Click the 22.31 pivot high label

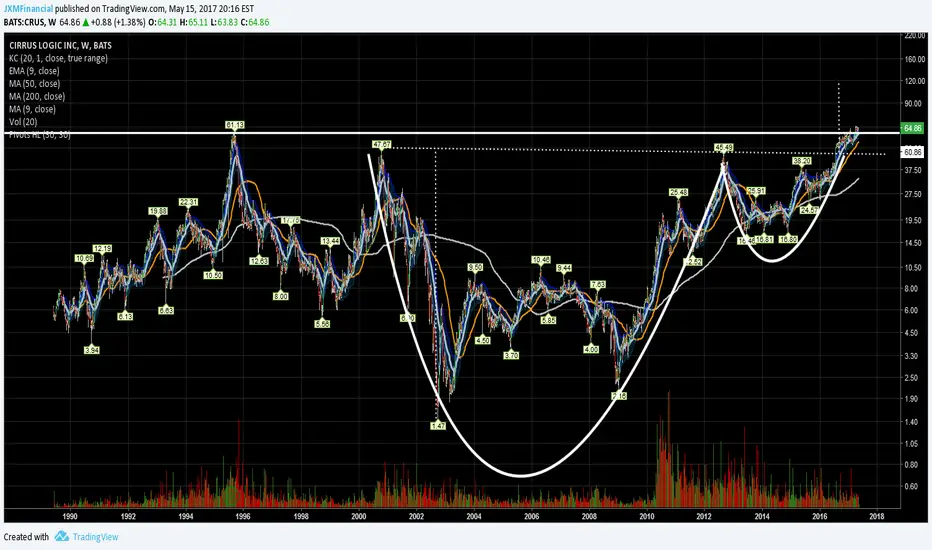(188, 202)
